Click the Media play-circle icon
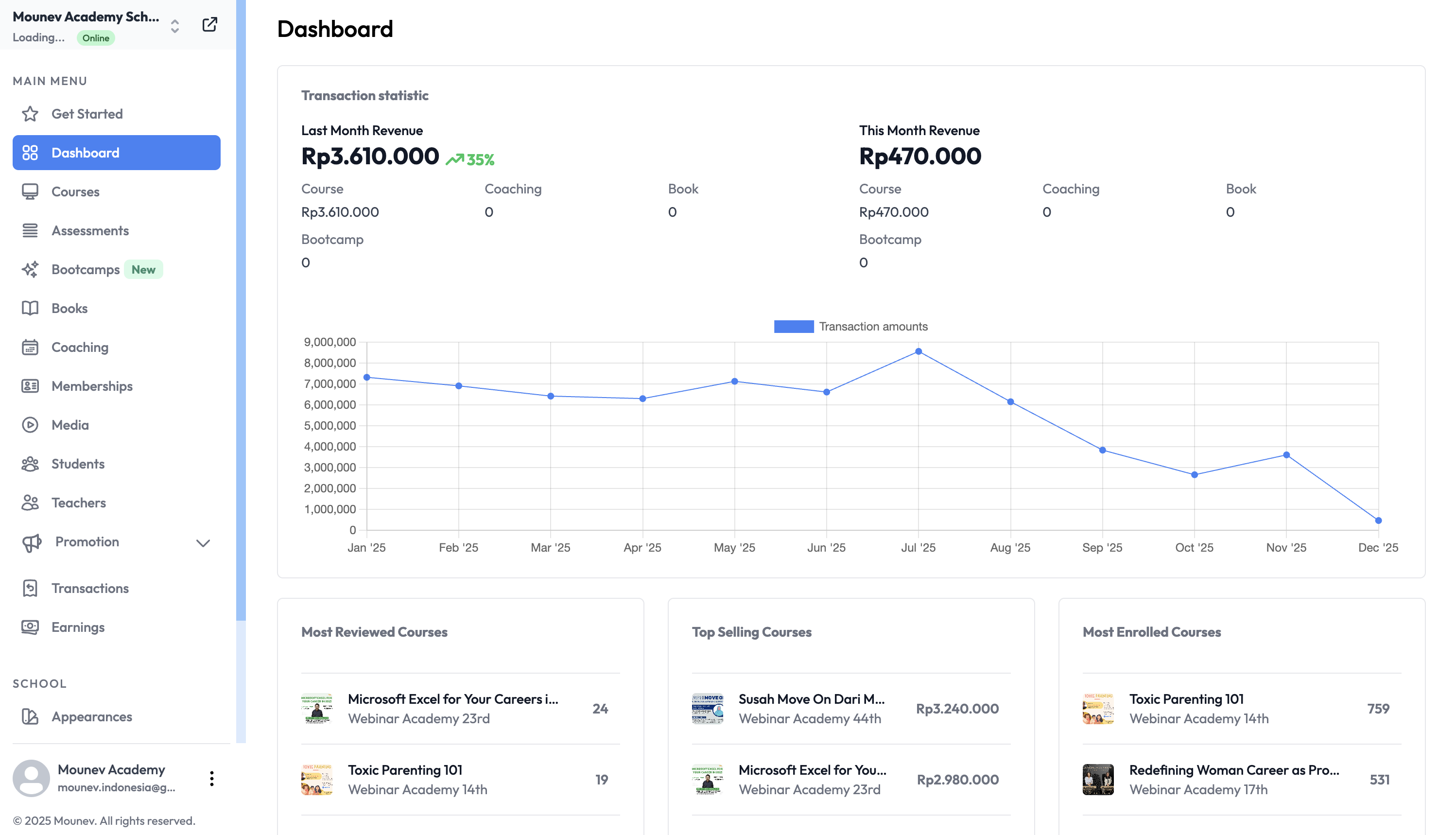1456x835 pixels. coord(30,425)
